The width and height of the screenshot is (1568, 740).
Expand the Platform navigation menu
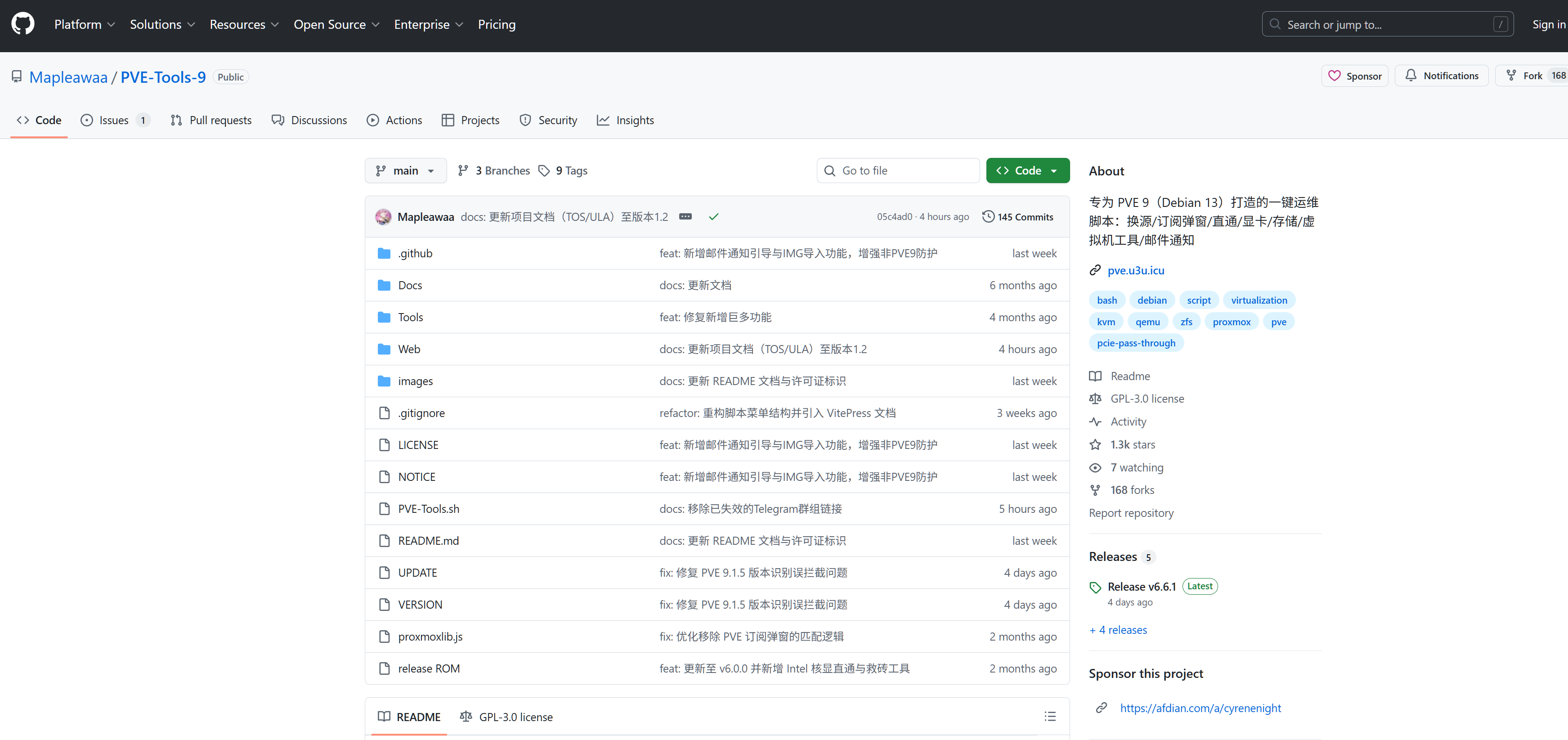click(x=85, y=24)
